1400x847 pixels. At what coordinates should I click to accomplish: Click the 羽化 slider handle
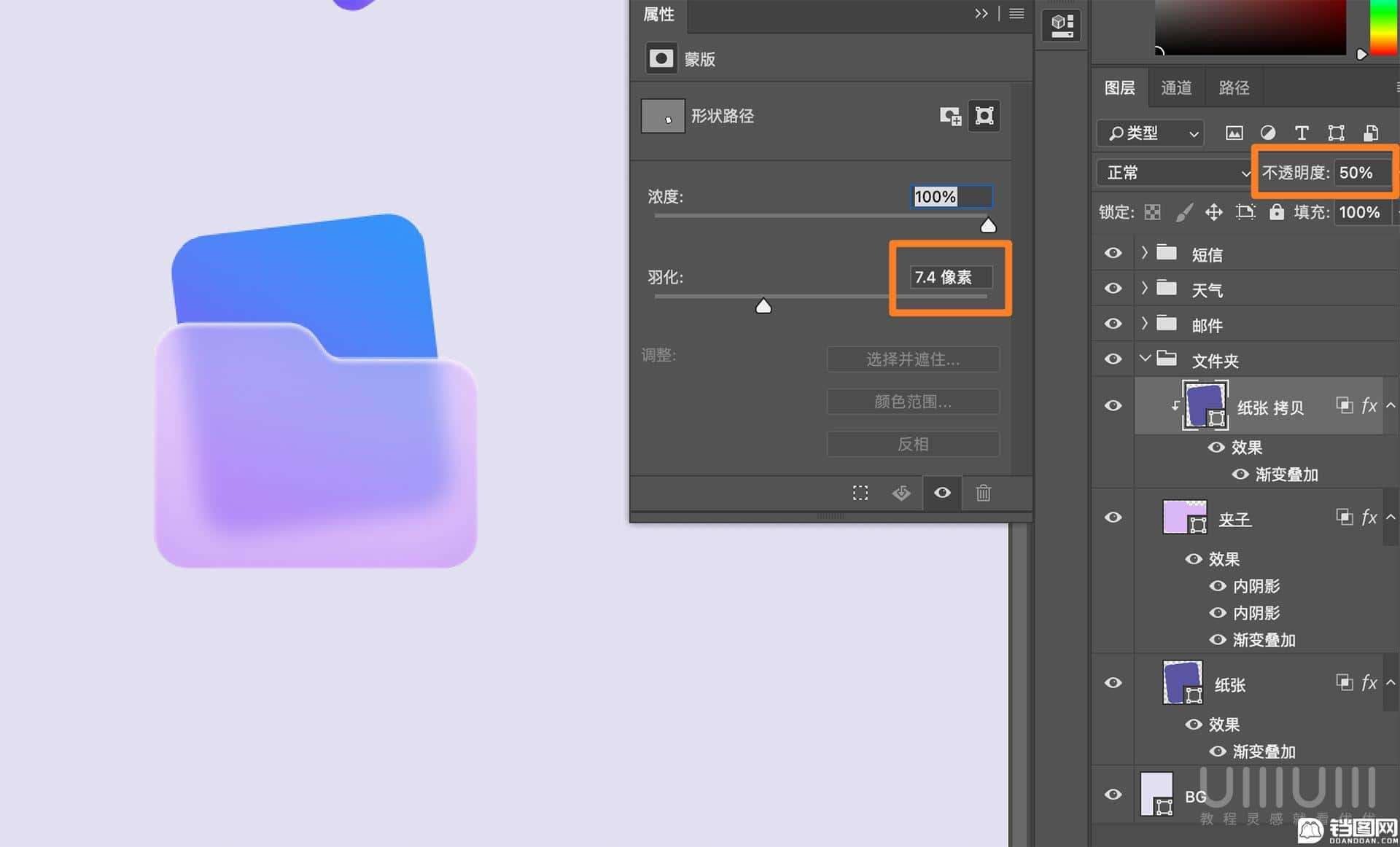tap(763, 306)
